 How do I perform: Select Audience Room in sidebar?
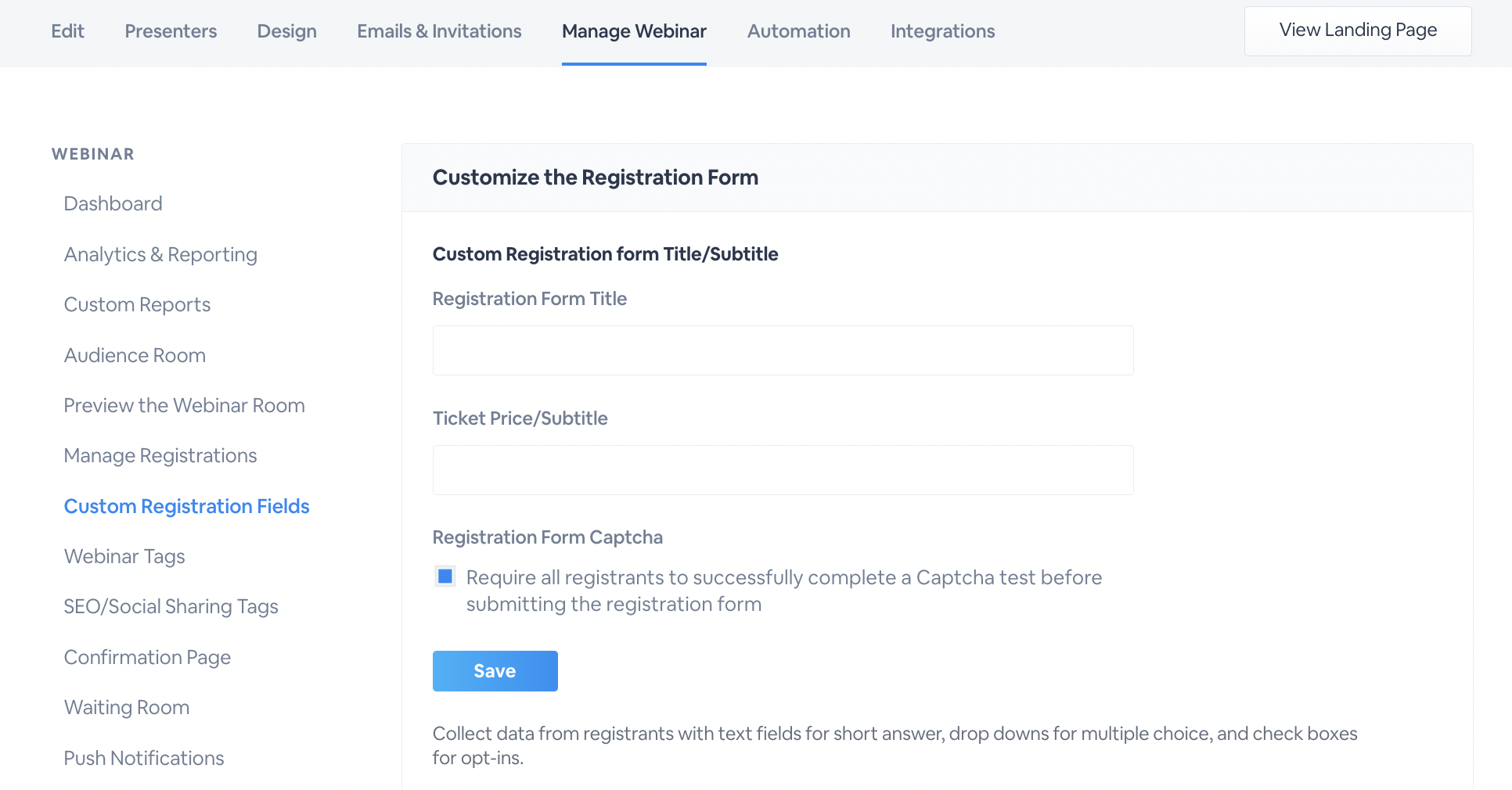(135, 355)
